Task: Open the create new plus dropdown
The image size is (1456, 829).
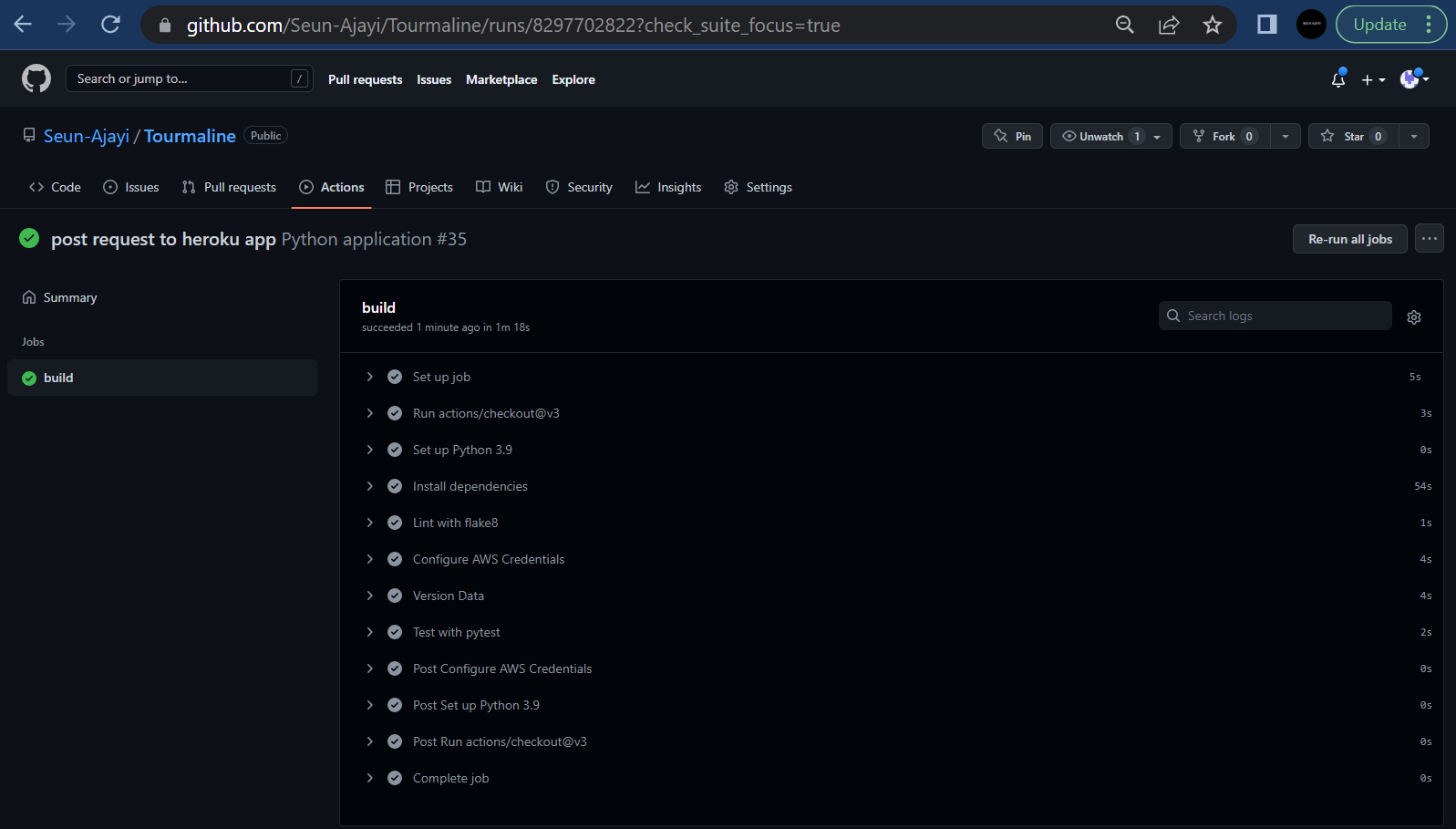Action: (x=1373, y=80)
